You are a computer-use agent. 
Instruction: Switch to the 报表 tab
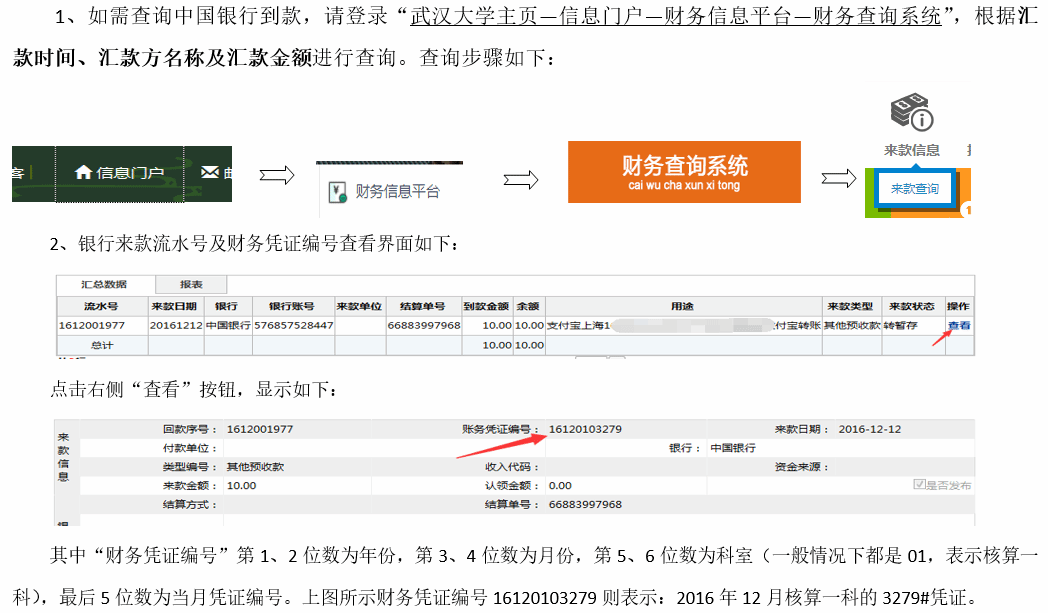coord(190,284)
